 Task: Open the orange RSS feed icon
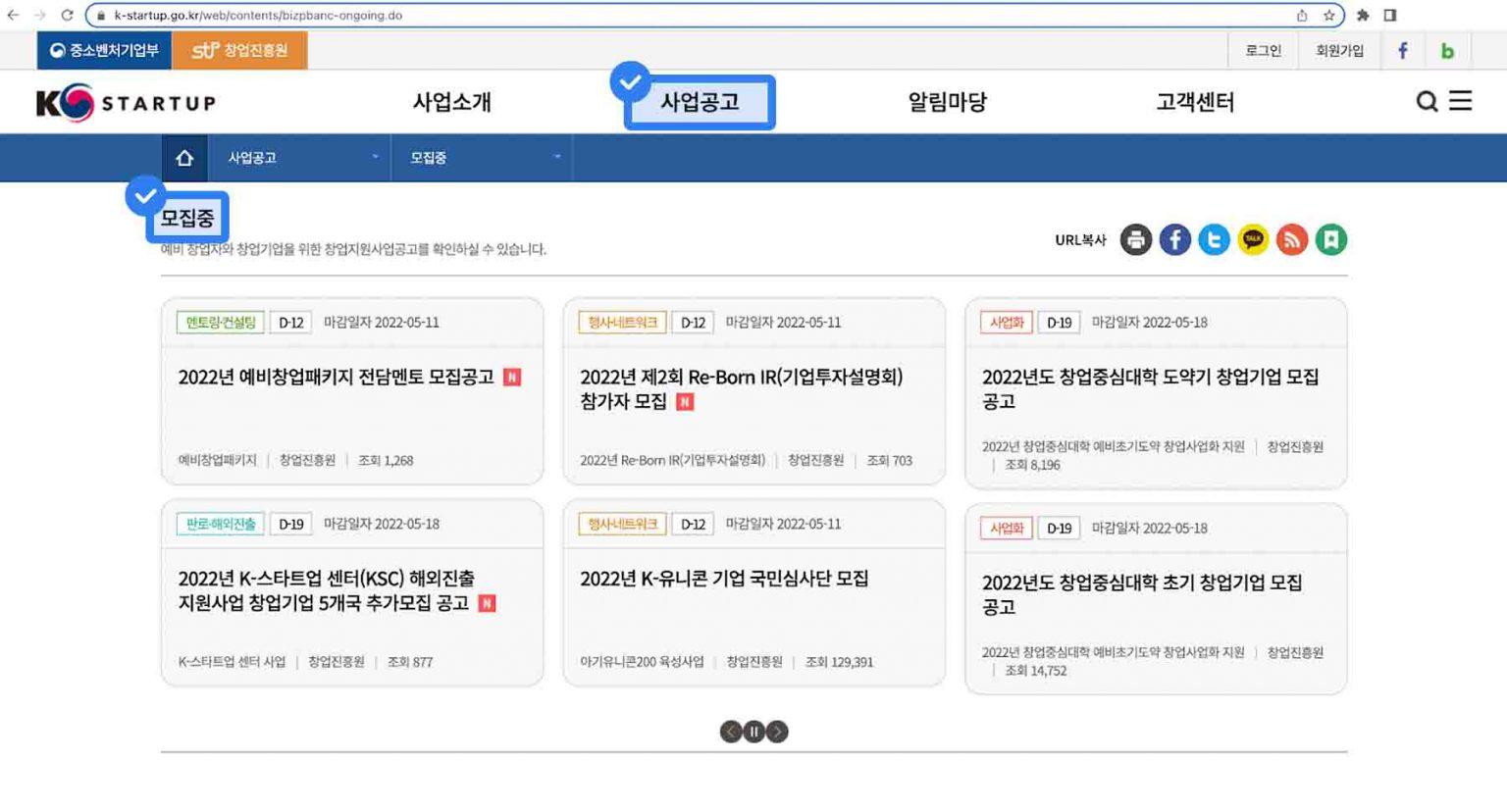click(1292, 240)
